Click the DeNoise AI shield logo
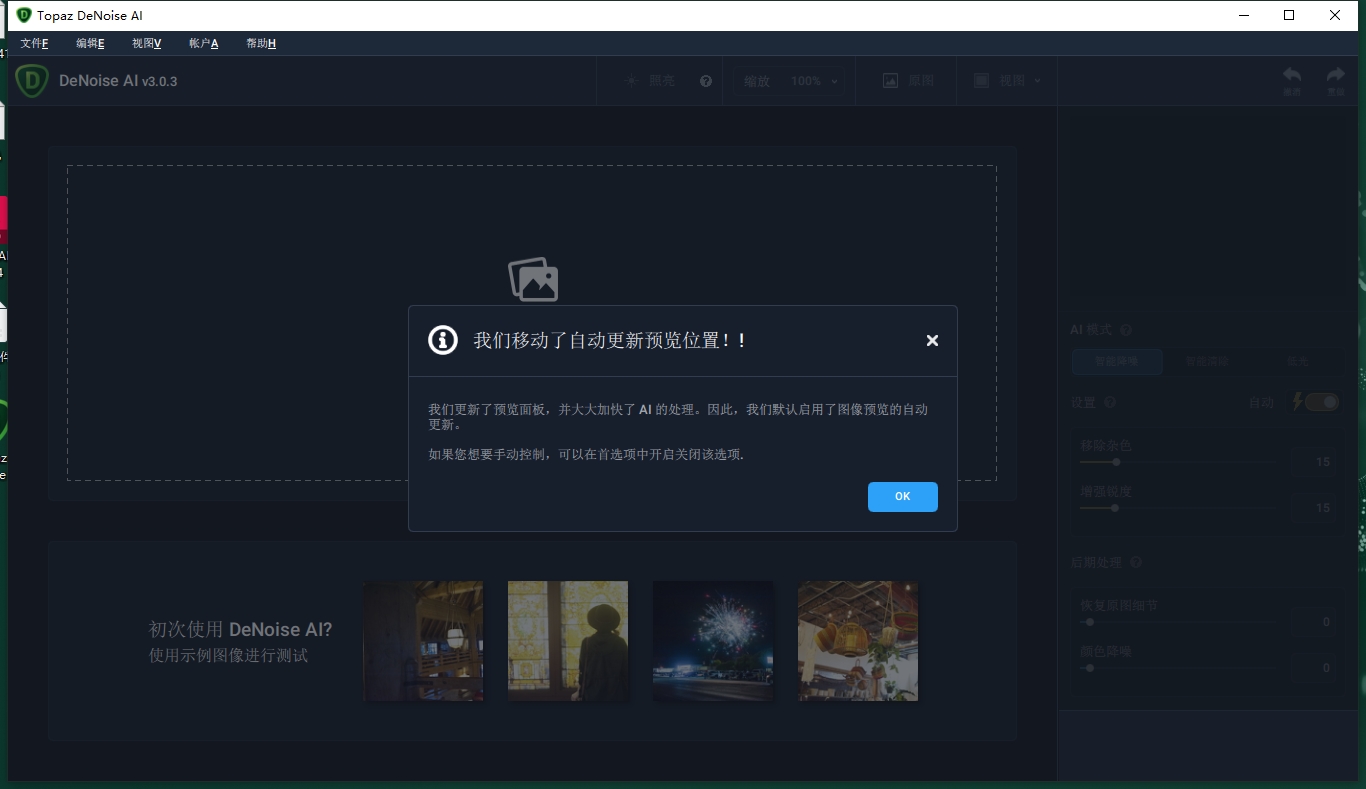The image size is (1366, 789). pos(32,80)
